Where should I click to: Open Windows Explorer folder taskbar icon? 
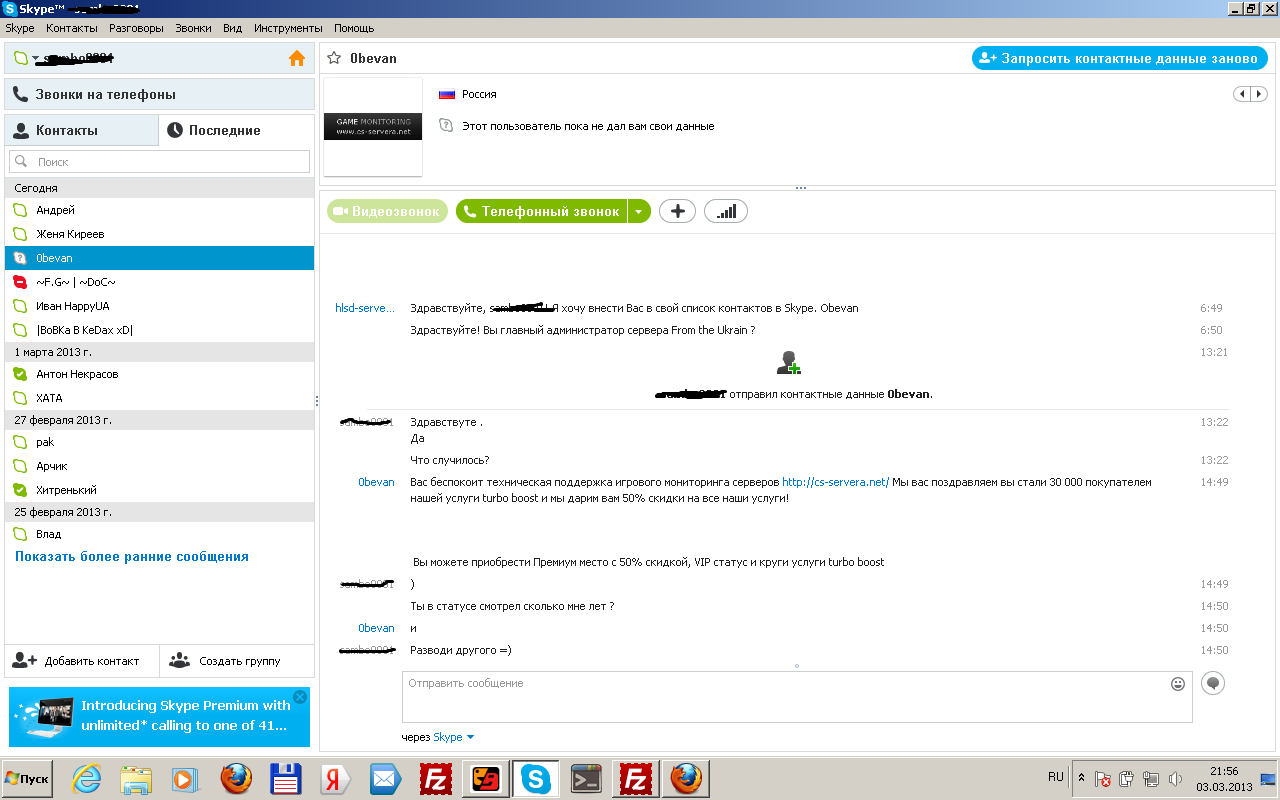pyautogui.click(x=136, y=778)
